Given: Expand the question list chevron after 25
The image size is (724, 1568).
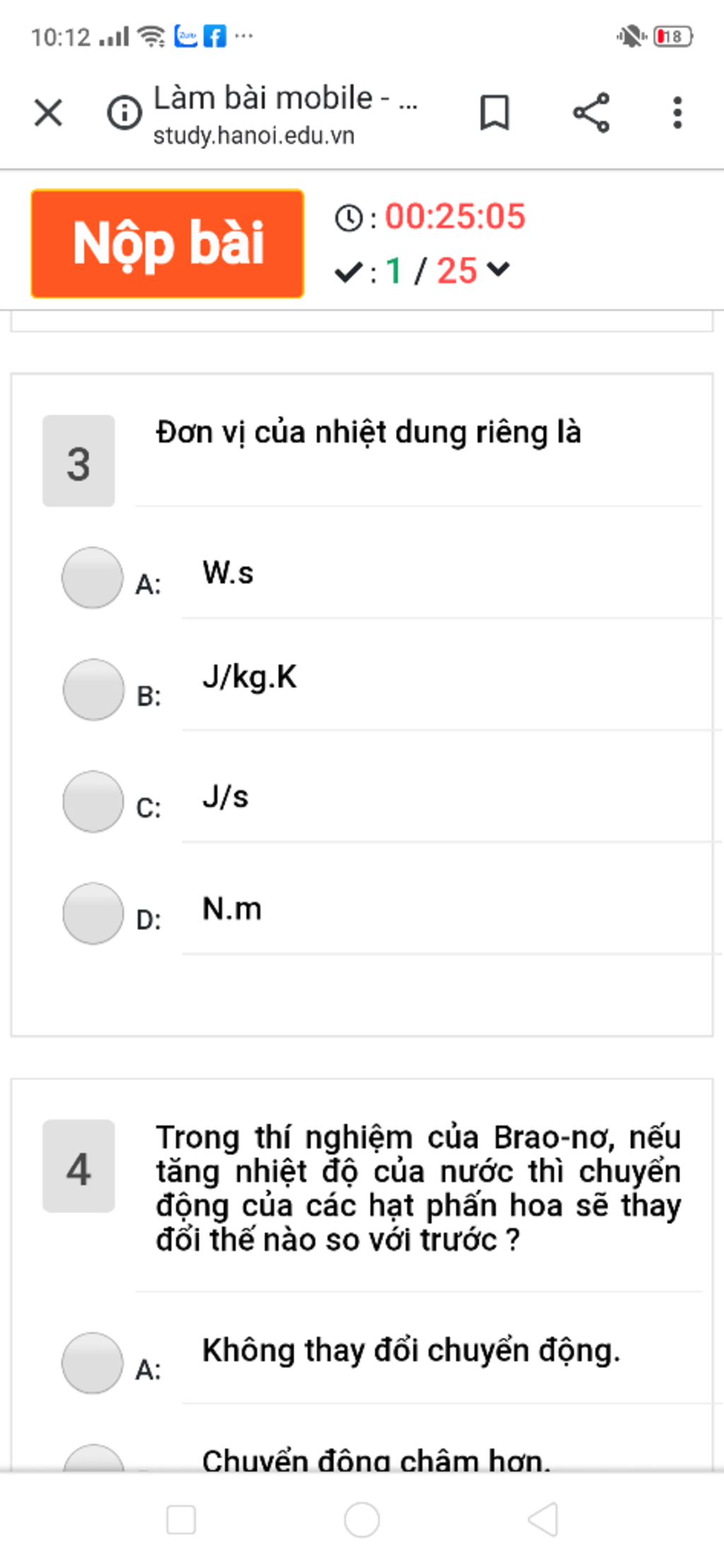Looking at the screenshot, I should pyautogui.click(x=498, y=269).
